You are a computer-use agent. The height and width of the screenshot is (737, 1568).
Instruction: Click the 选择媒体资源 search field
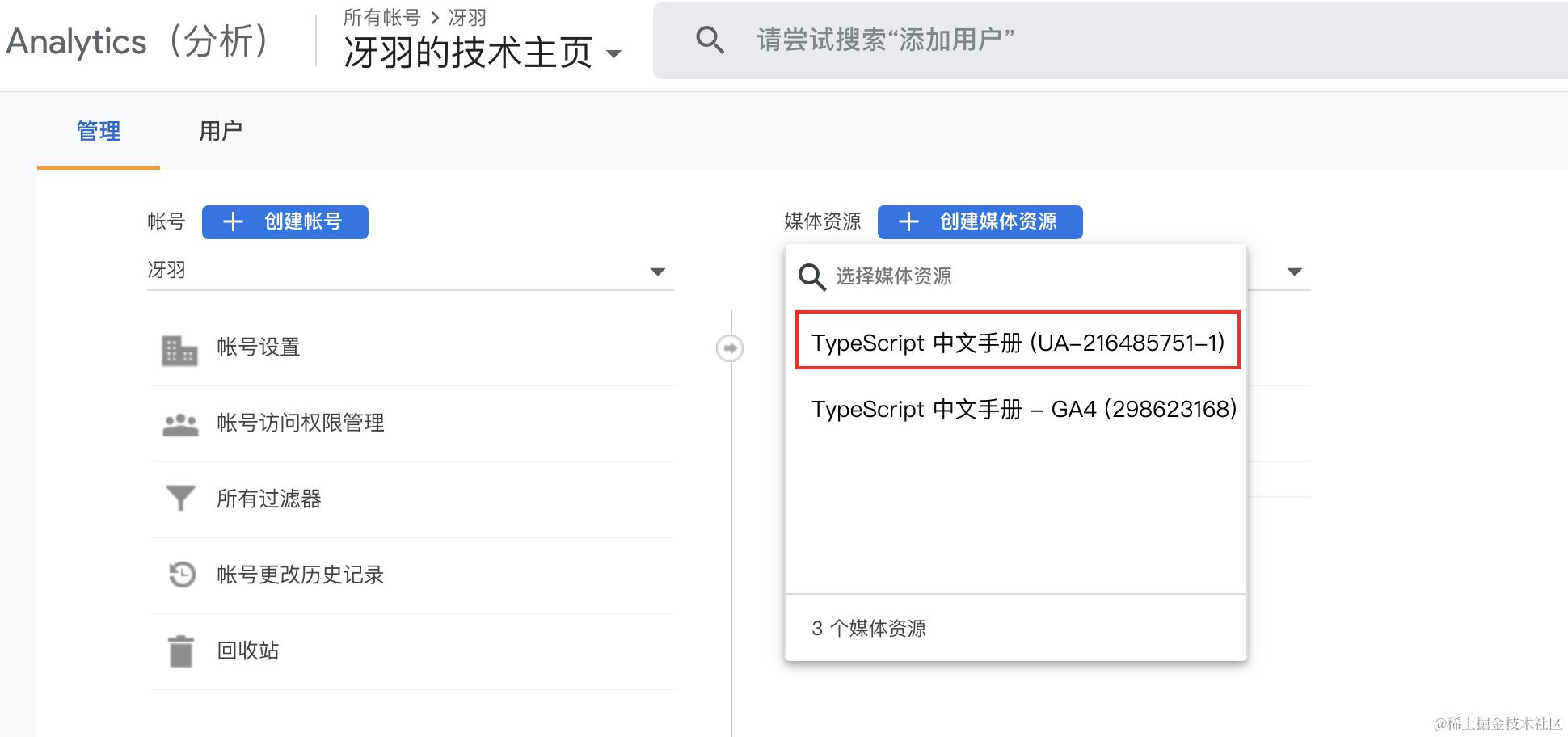pyautogui.click(x=1016, y=276)
